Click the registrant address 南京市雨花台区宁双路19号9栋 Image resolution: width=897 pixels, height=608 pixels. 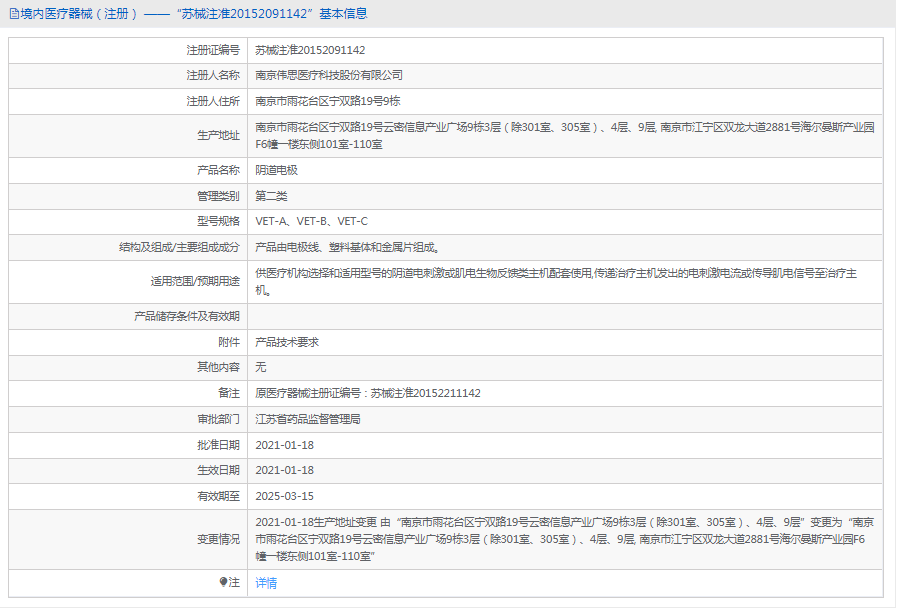point(328,101)
